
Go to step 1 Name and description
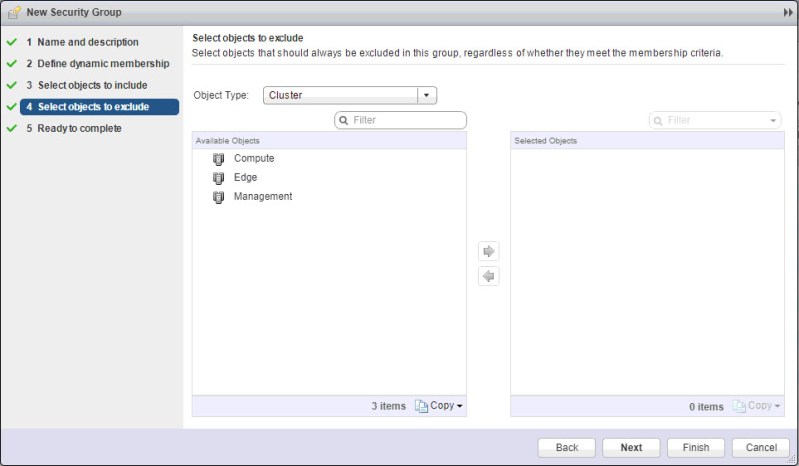pos(82,43)
